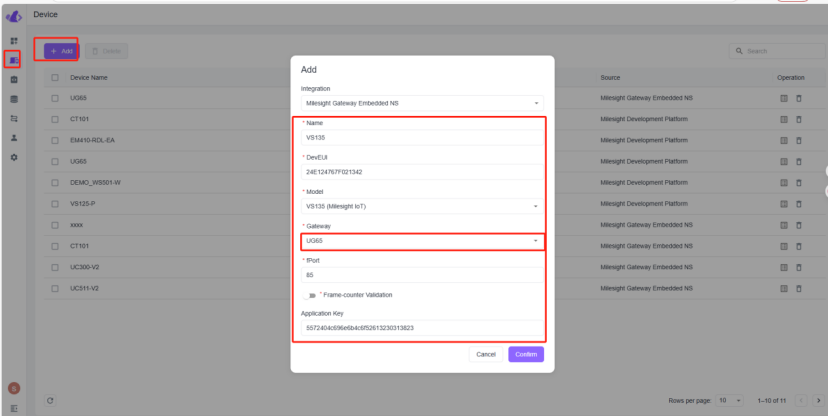This screenshot has width=829, height=416.
Task: Open the rows per page dropdown
Action: tap(729, 401)
